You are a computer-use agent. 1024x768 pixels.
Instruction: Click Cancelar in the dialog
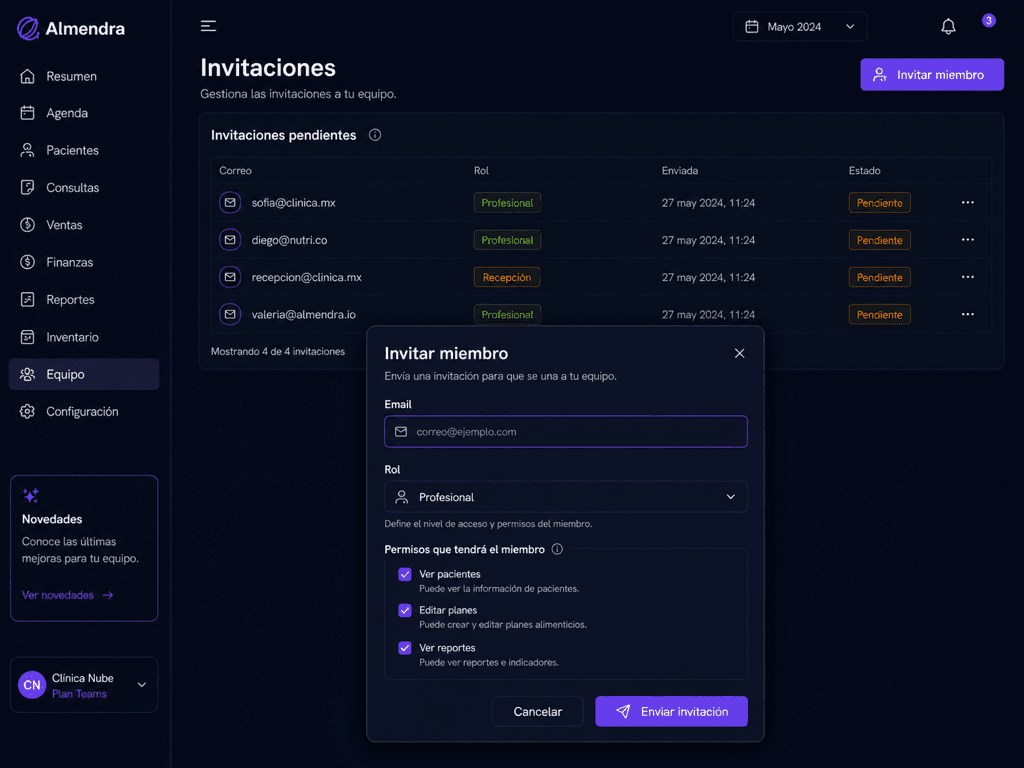point(537,711)
